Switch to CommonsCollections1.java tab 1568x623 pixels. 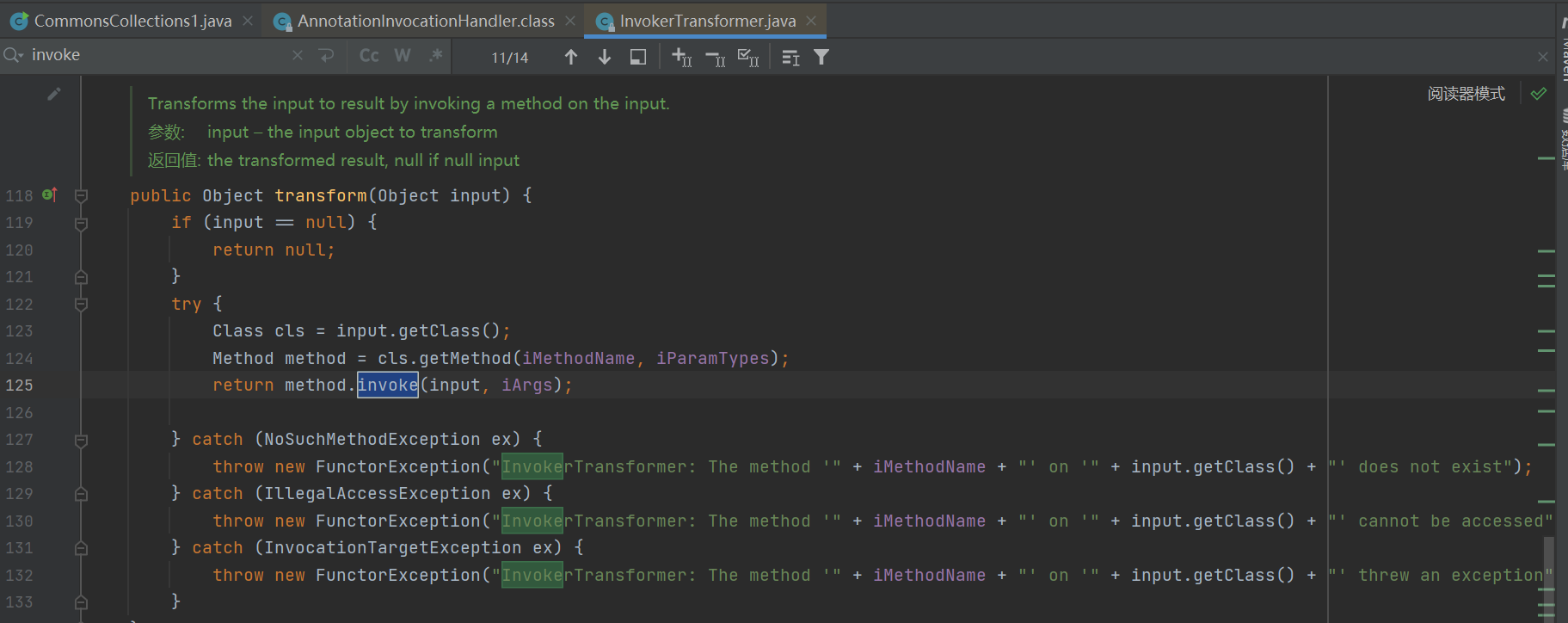pyautogui.click(x=132, y=21)
